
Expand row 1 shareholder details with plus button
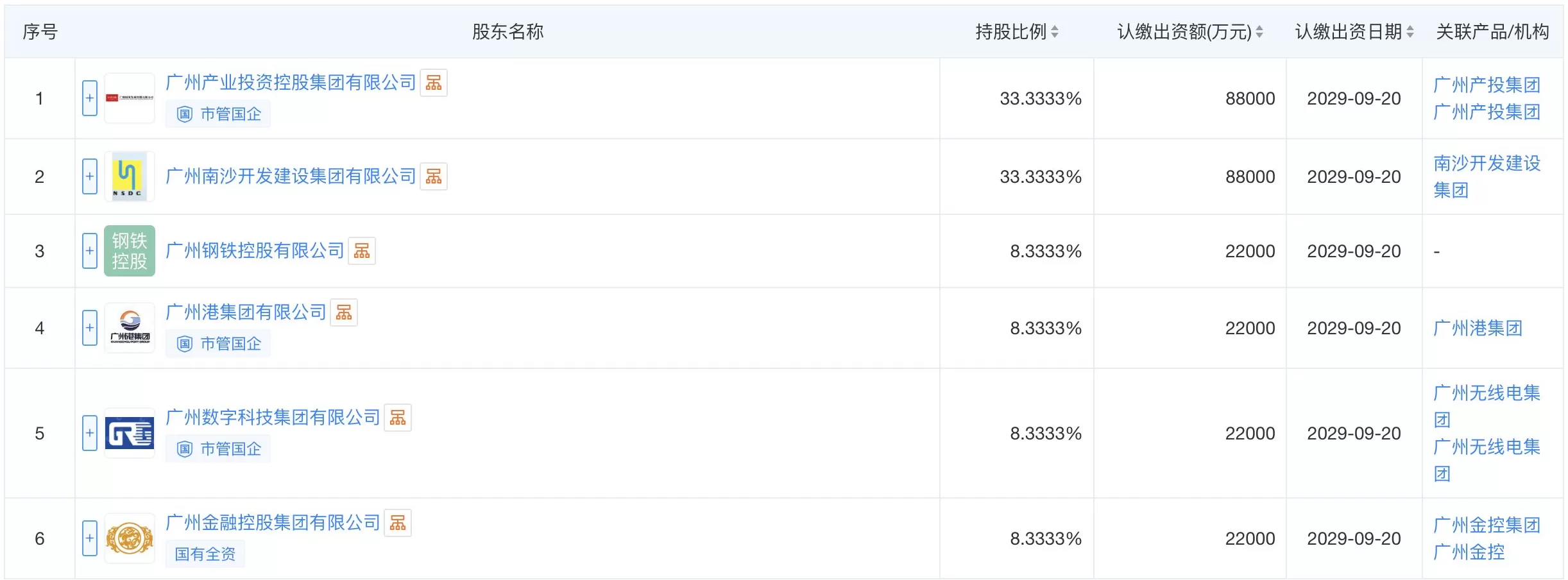[x=89, y=98]
